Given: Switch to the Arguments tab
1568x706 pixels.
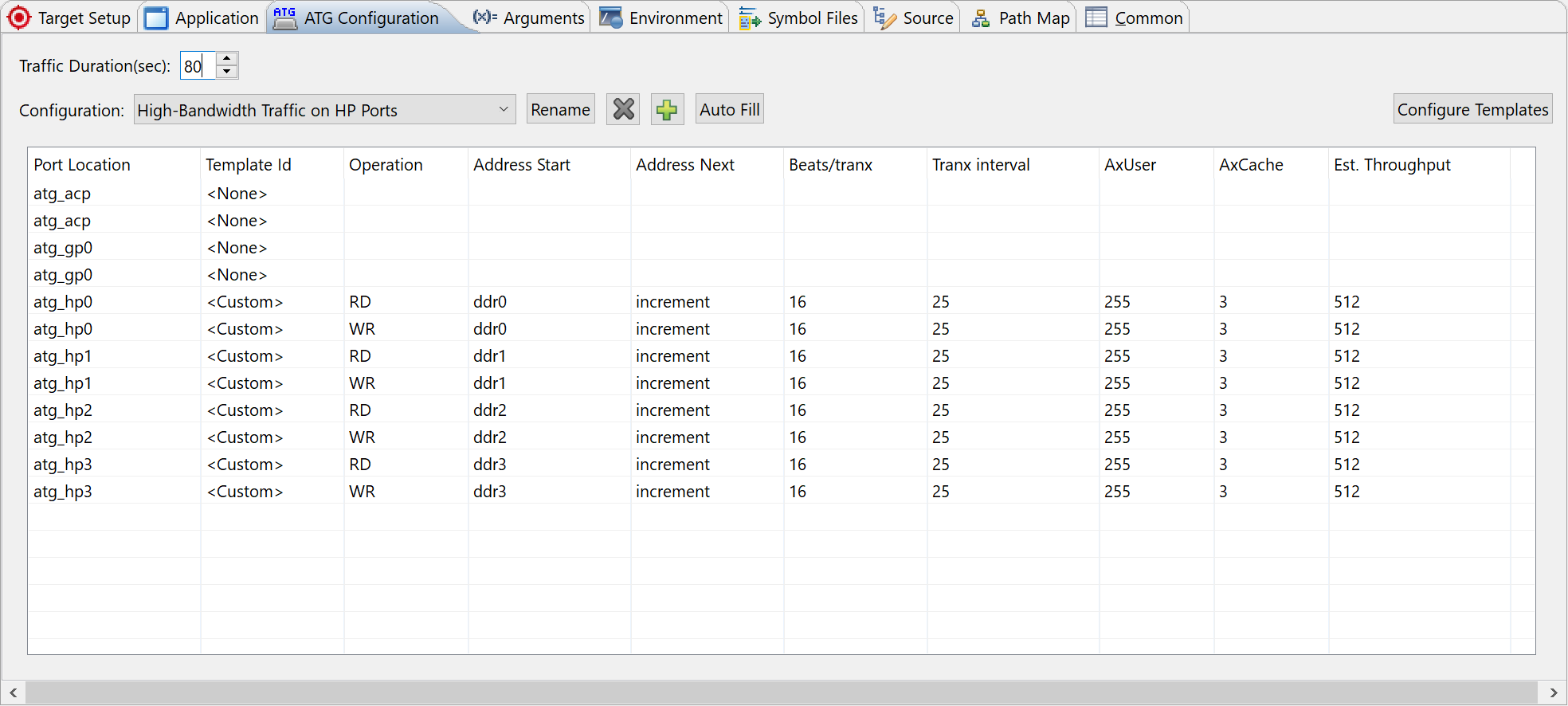Looking at the screenshot, I should pyautogui.click(x=529, y=18).
